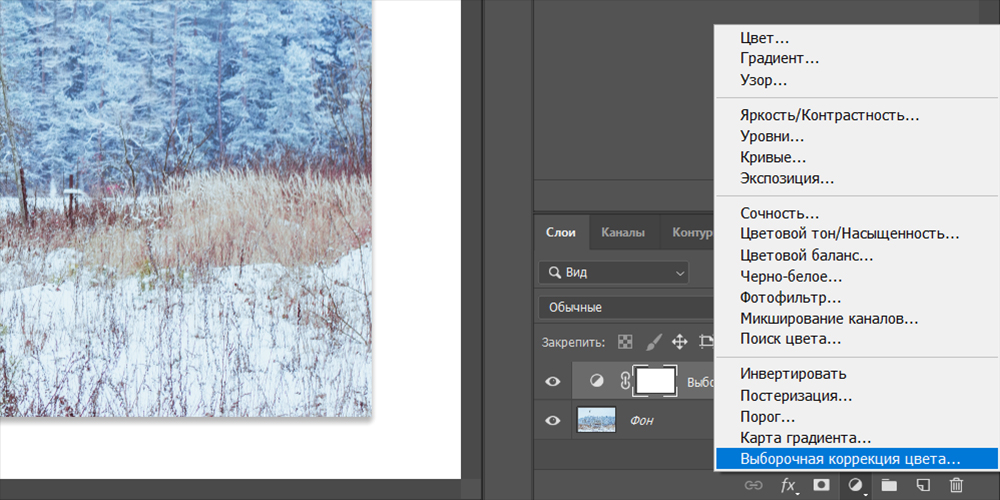Select the white layer mask thumbnail
Screen dimensions: 1000x500
pyautogui.click(x=656, y=381)
